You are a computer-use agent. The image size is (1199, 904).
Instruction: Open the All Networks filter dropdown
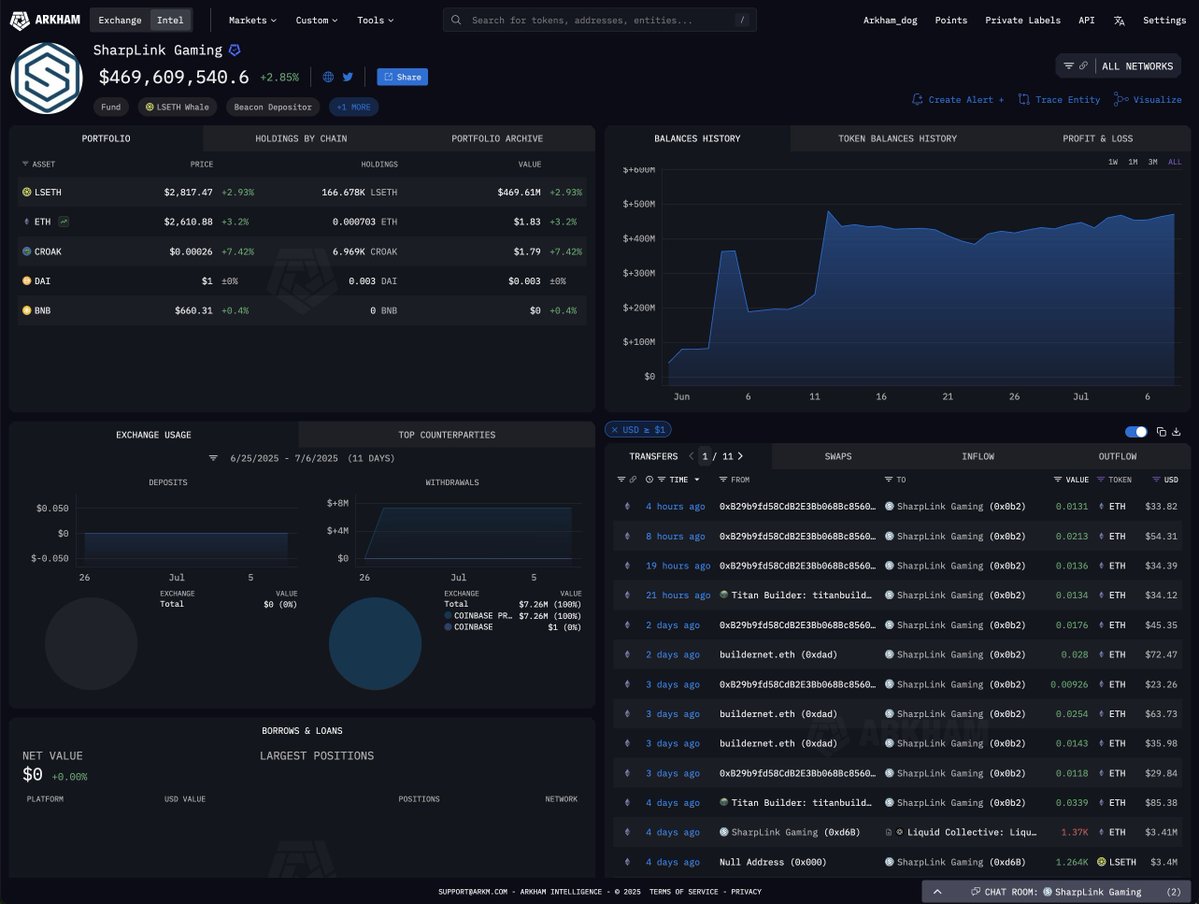pos(1119,66)
